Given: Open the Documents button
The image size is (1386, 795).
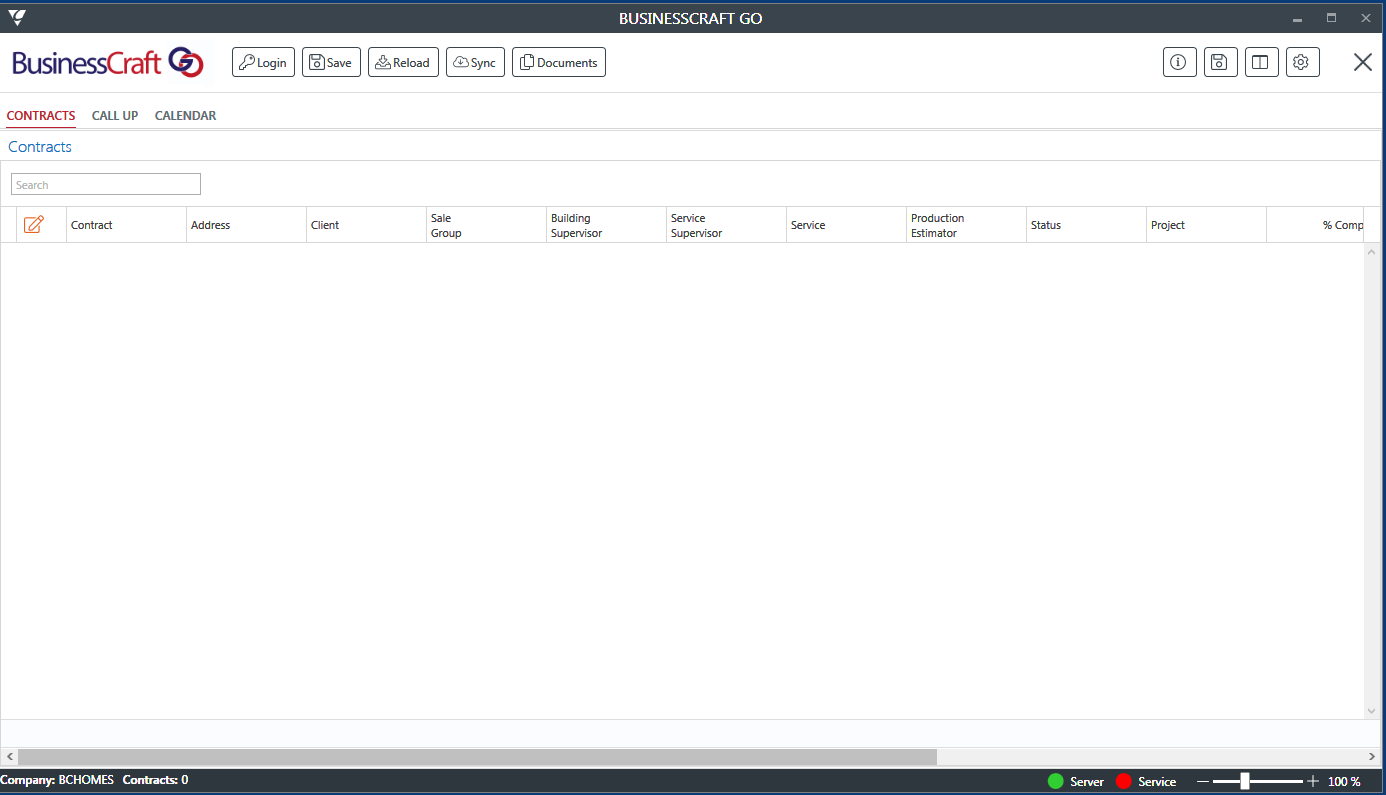Looking at the screenshot, I should [559, 62].
